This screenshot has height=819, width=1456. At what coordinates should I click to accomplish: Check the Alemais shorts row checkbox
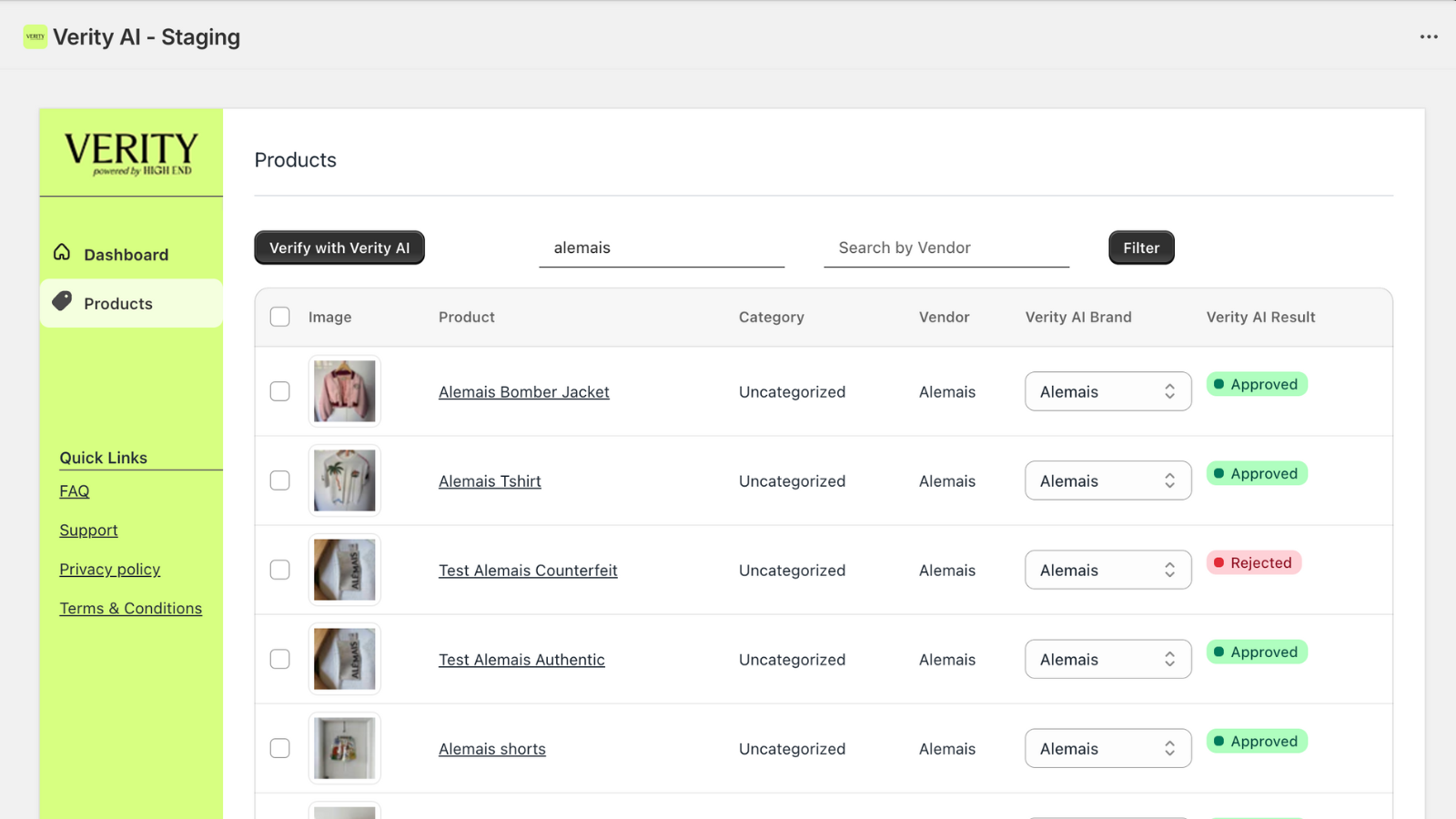[280, 748]
